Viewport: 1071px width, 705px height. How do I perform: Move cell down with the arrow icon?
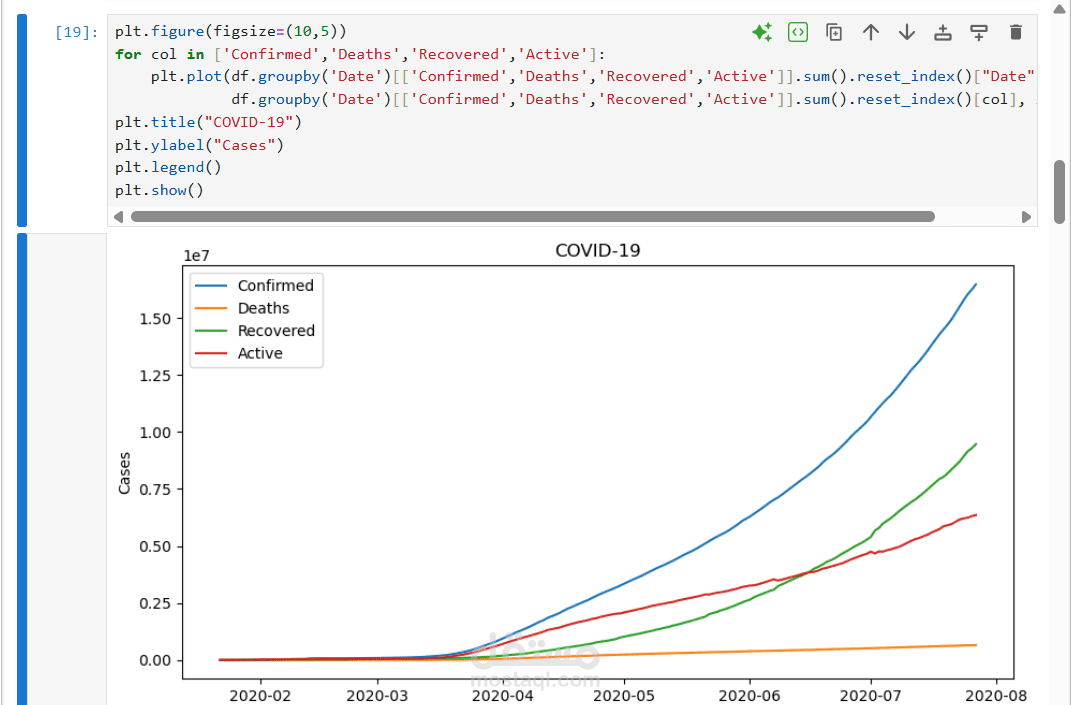pyautogui.click(x=906, y=32)
